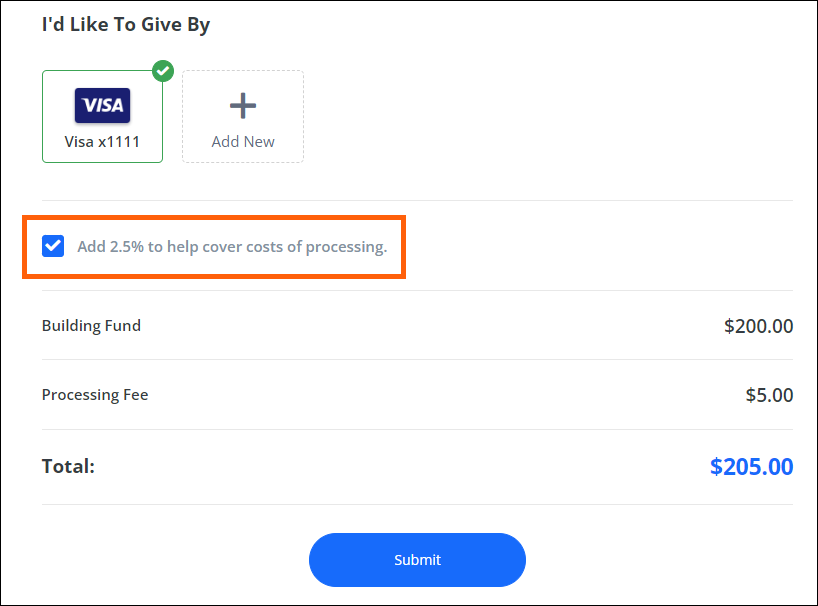Untick the 2.5% processing cost checkbox
818x606 pixels.
coord(53,246)
